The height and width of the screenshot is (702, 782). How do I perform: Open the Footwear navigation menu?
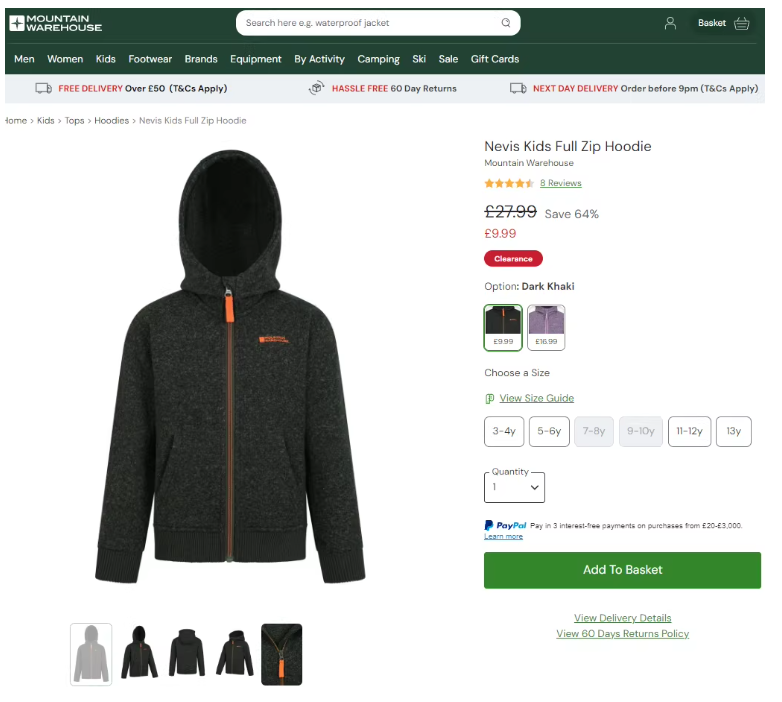click(150, 59)
